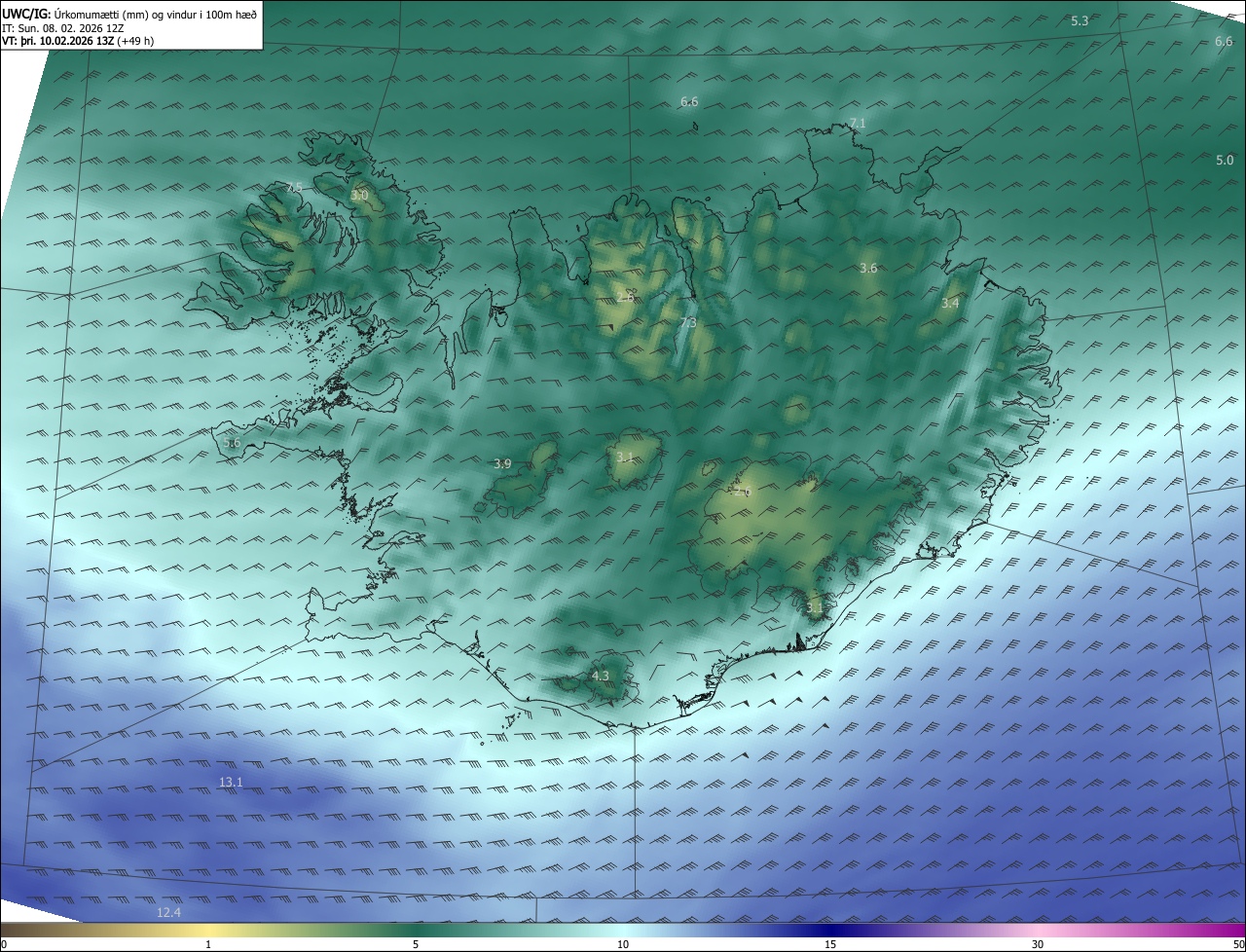Click the "(+49 h)" forecast offset text
Screen dimensions: 1246x952
(135, 41)
